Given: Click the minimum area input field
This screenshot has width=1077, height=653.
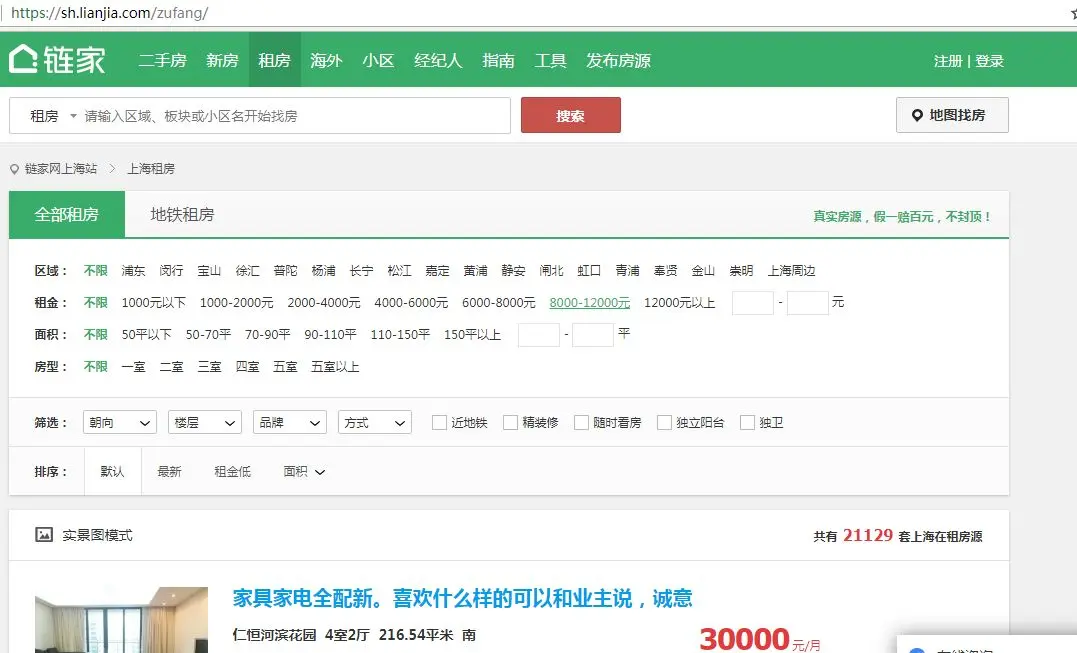Looking at the screenshot, I should tap(538, 335).
